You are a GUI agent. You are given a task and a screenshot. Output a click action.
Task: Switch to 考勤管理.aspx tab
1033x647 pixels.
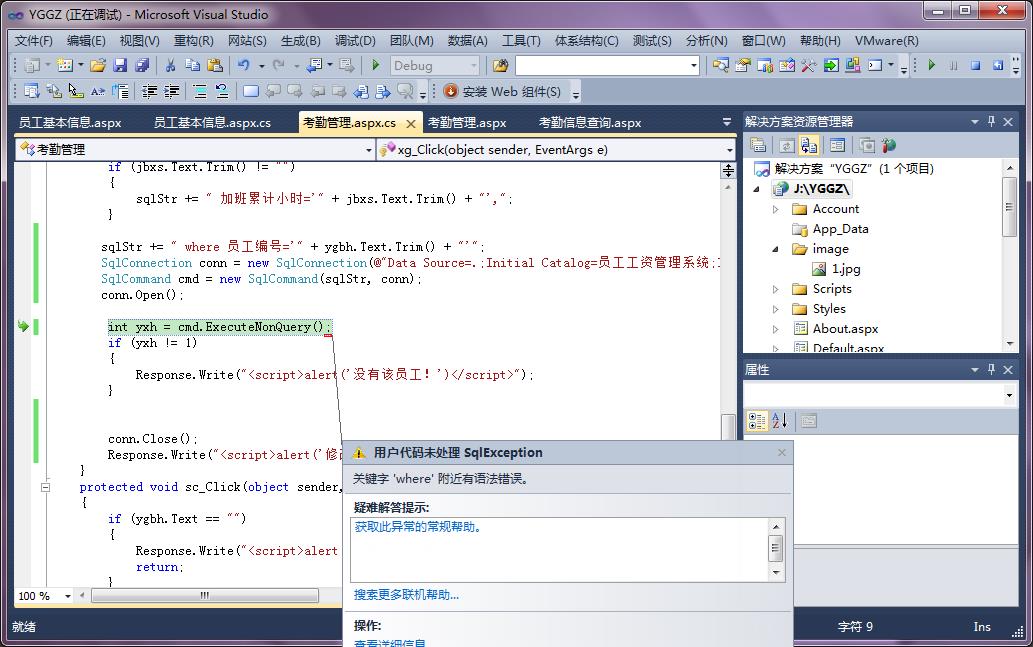point(467,123)
